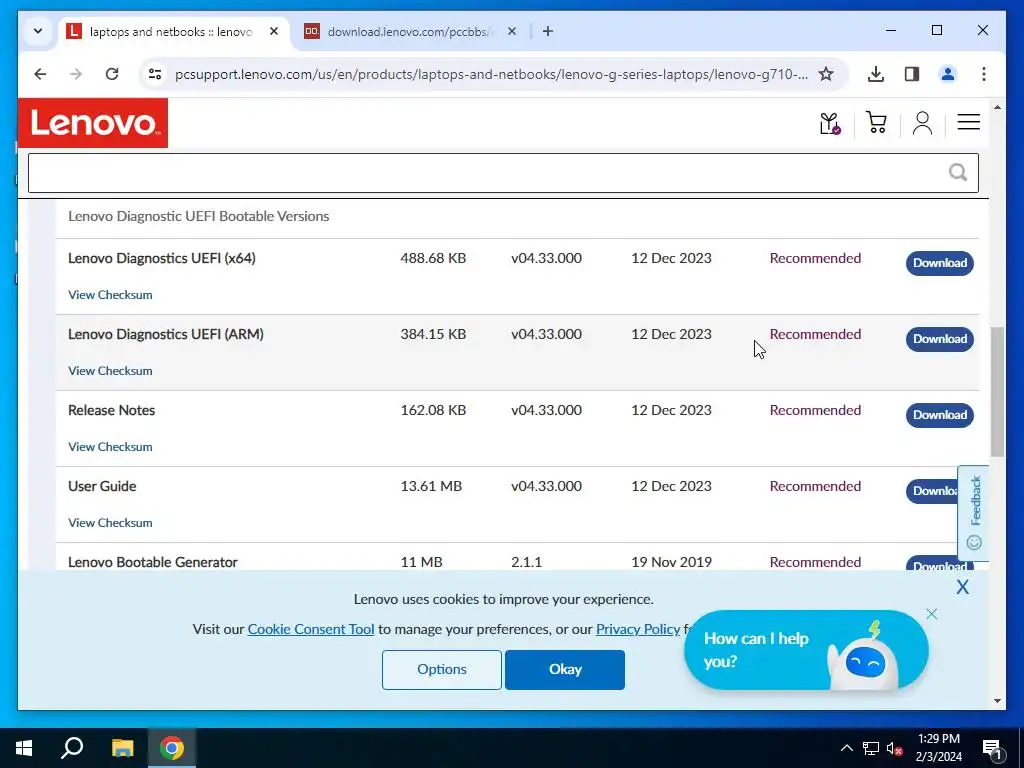
Task: Click the search magnifier icon
Action: (957, 172)
